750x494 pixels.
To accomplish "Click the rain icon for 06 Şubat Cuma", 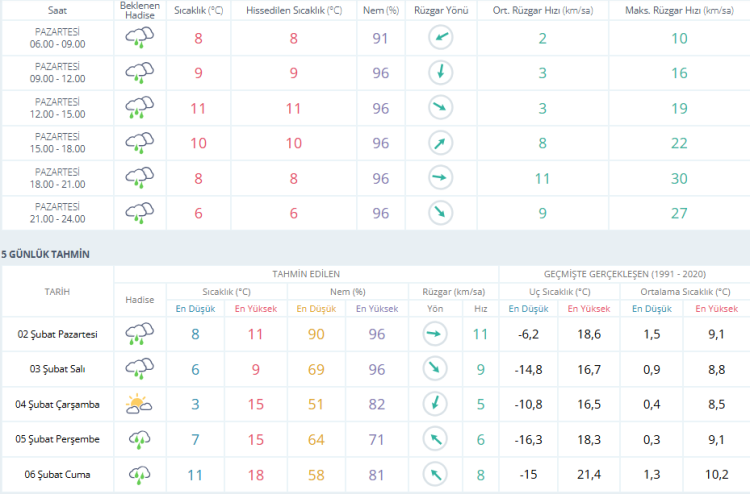I will click(139, 475).
